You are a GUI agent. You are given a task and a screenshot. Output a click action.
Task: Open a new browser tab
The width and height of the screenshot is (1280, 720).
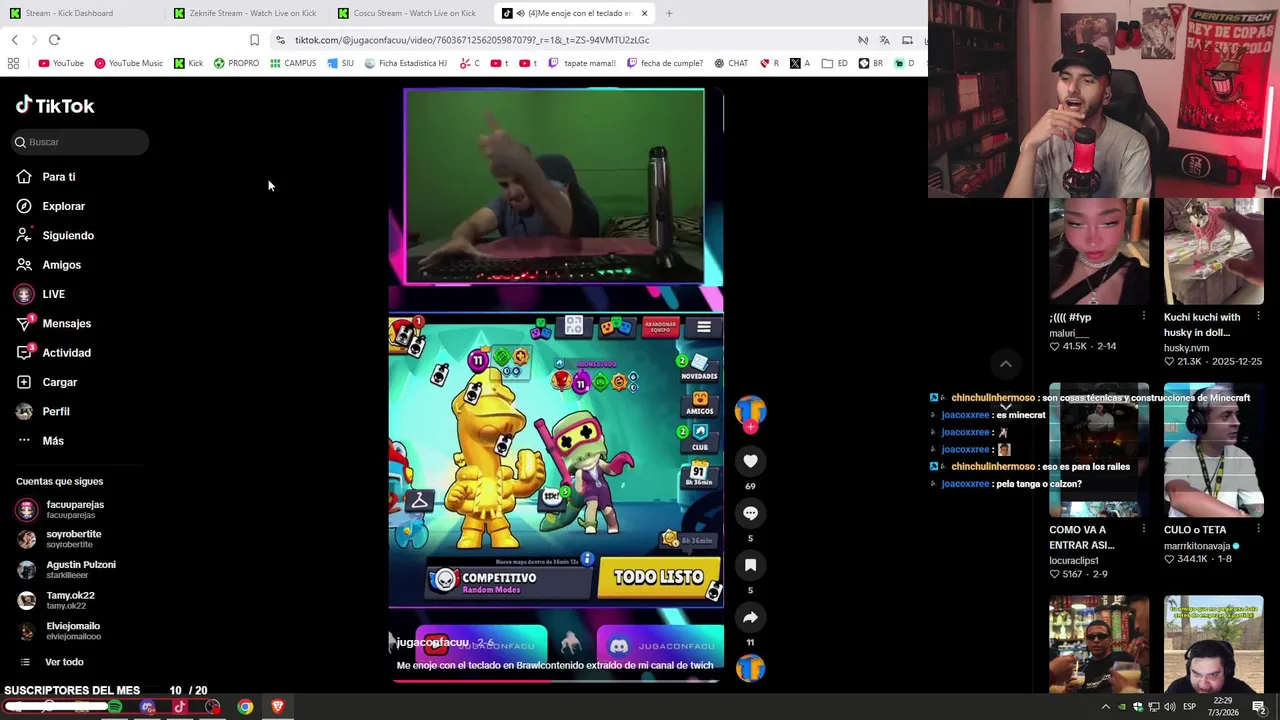[669, 13]
